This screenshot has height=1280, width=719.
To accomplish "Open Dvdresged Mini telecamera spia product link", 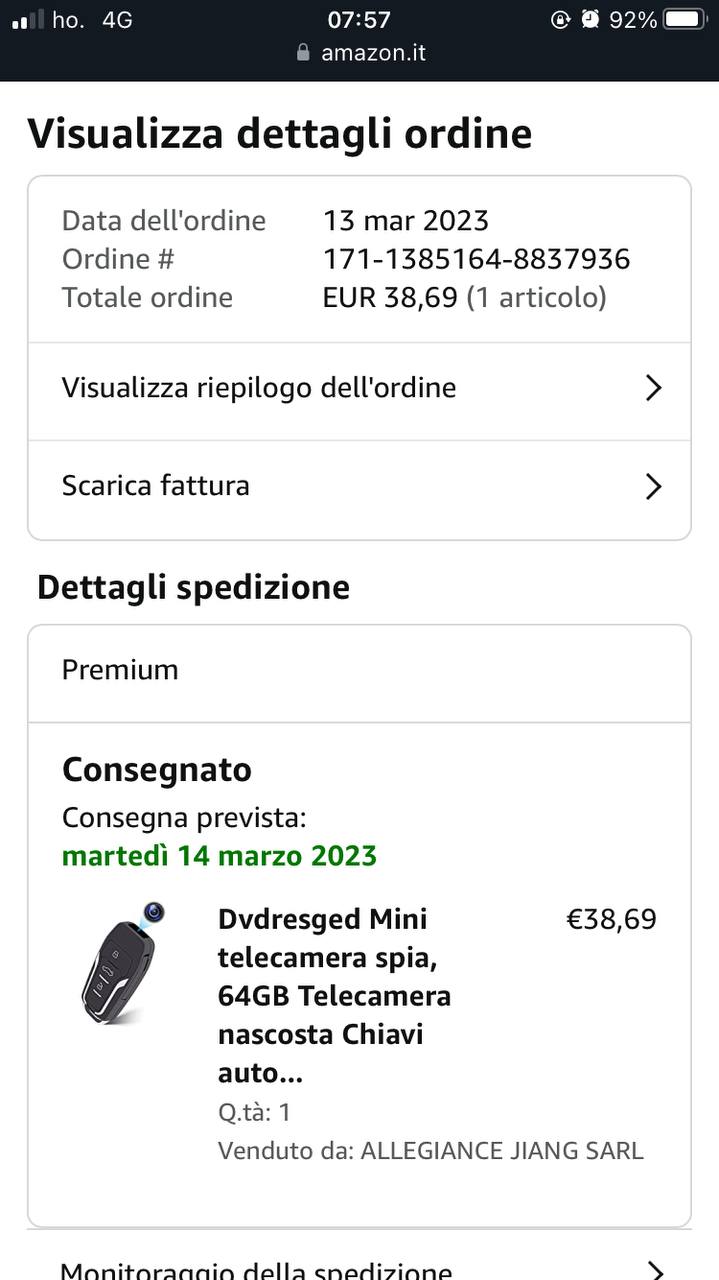I will pos(334,995).
